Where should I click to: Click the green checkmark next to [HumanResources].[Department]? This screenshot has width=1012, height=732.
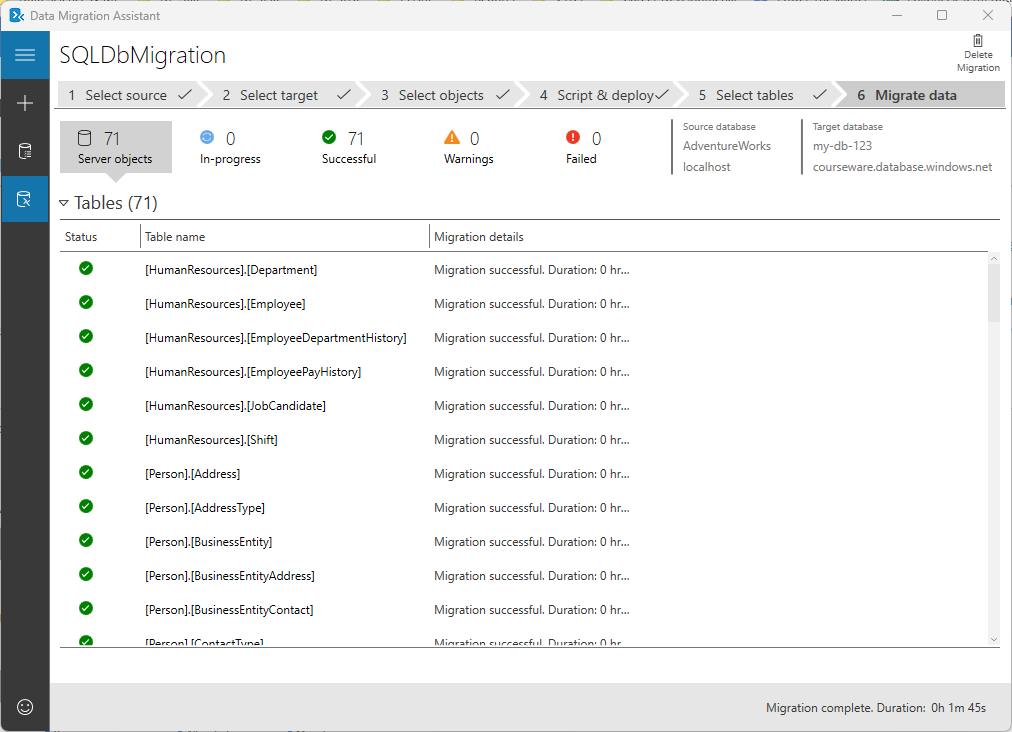(85, 268)
